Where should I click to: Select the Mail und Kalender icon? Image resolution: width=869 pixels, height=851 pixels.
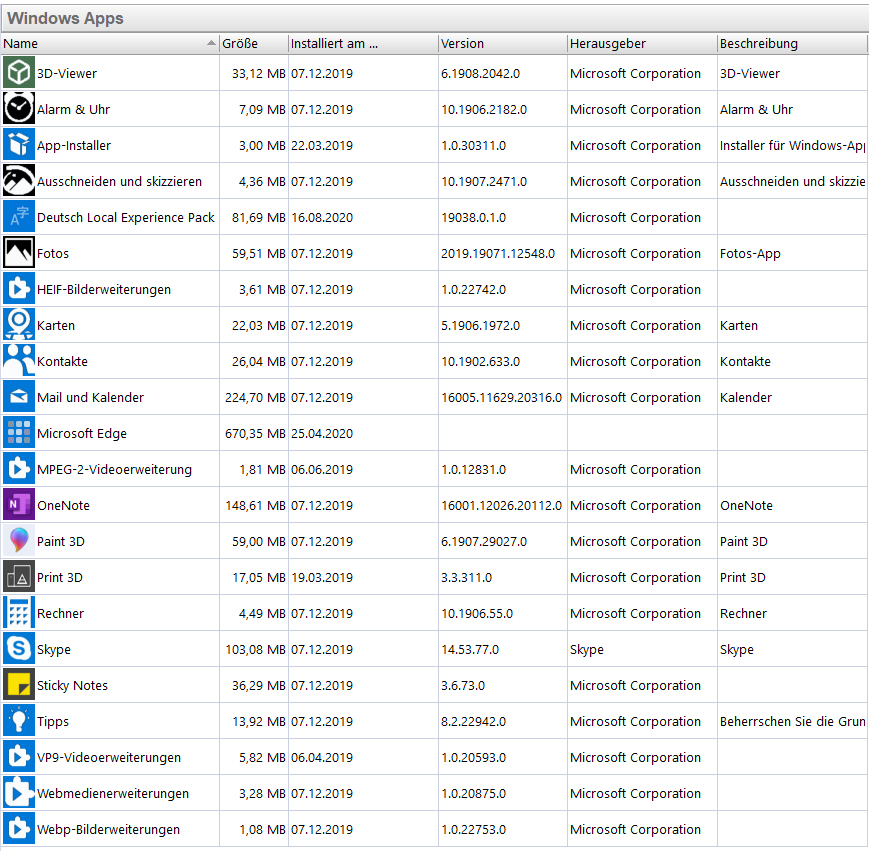(x=19, y=397)
